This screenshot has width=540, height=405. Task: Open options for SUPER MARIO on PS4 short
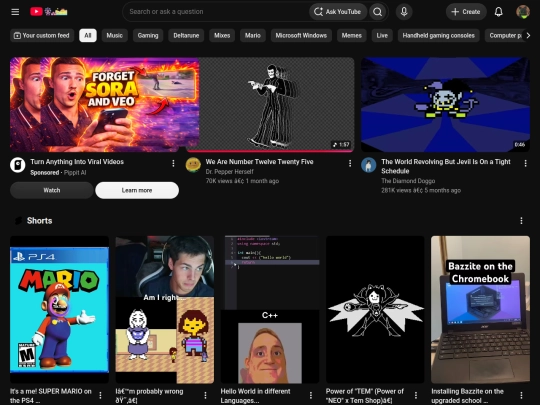[x=100, y=395]
